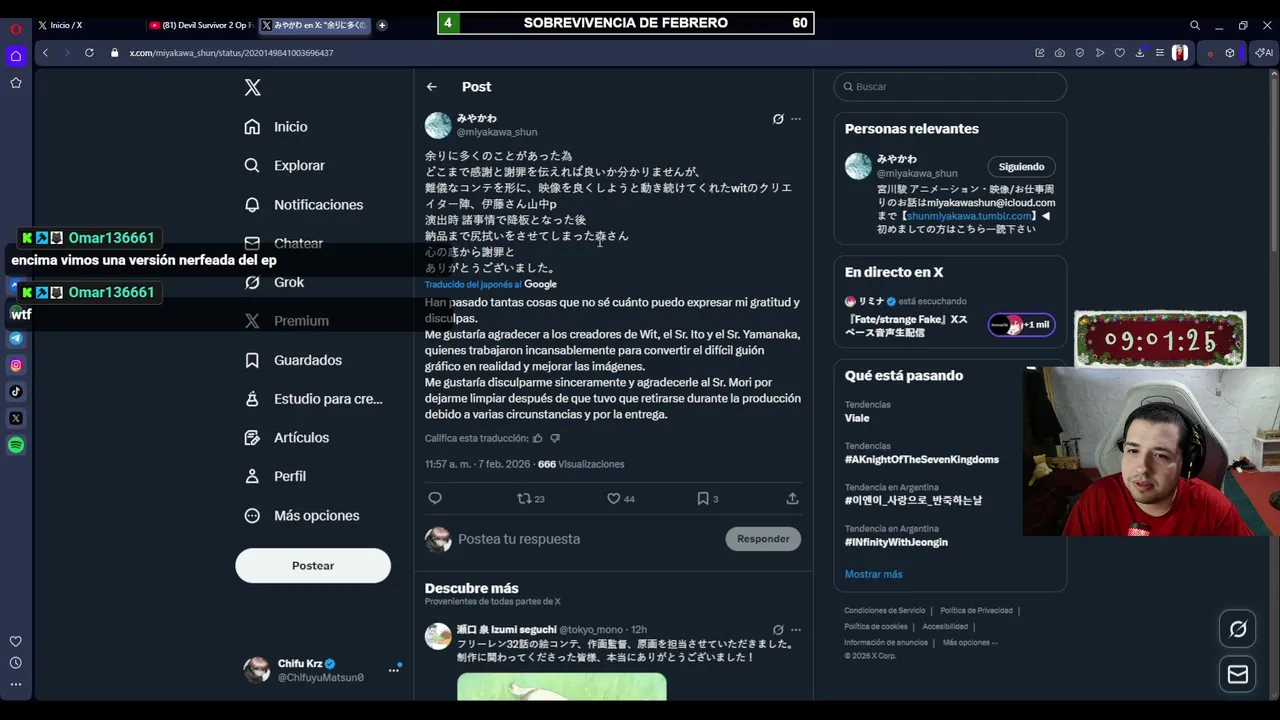Click miyakawa profile avatar on post
This screenshot has width=1280, height=720.
click(x=438, y=125)
